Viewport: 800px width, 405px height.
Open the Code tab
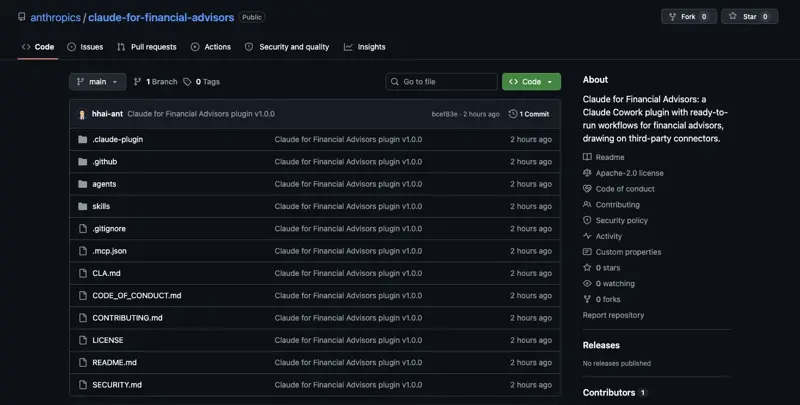(38, 47)
